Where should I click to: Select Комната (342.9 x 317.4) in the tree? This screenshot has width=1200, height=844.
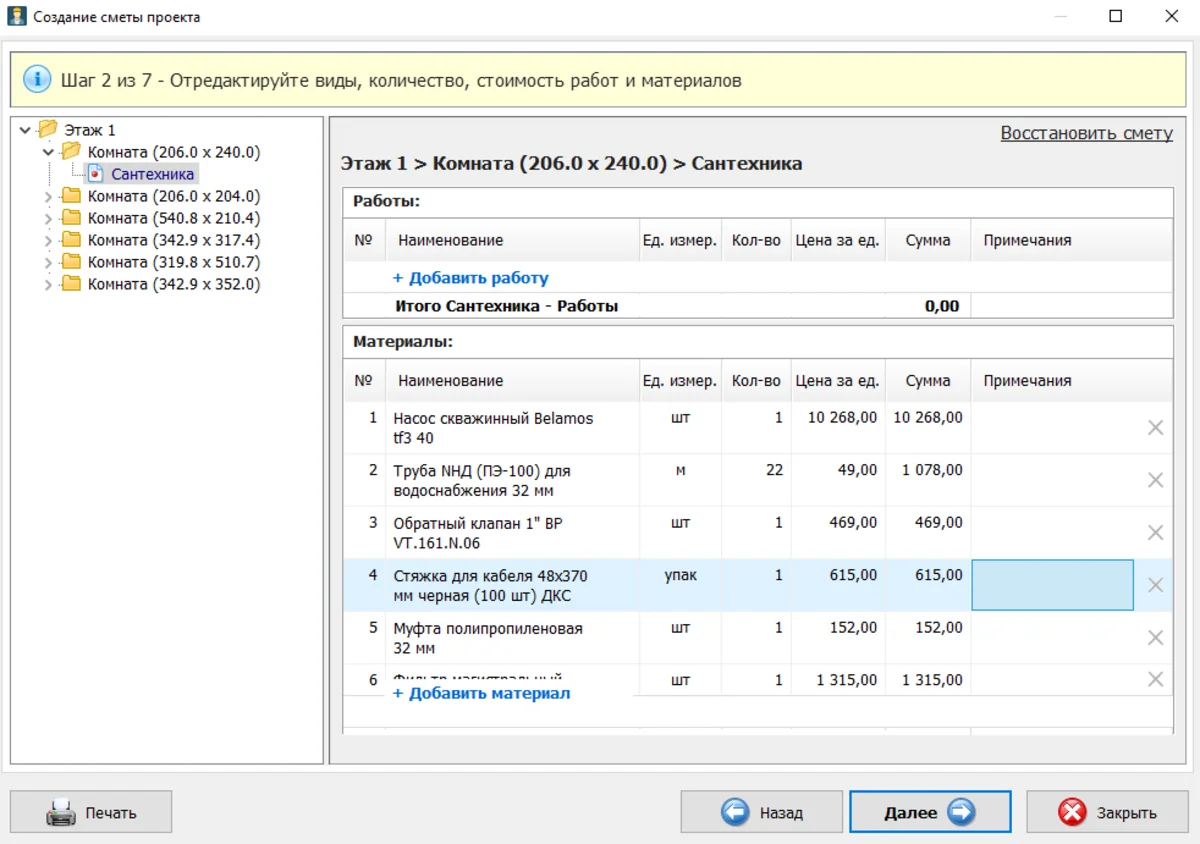pos(174,240)
